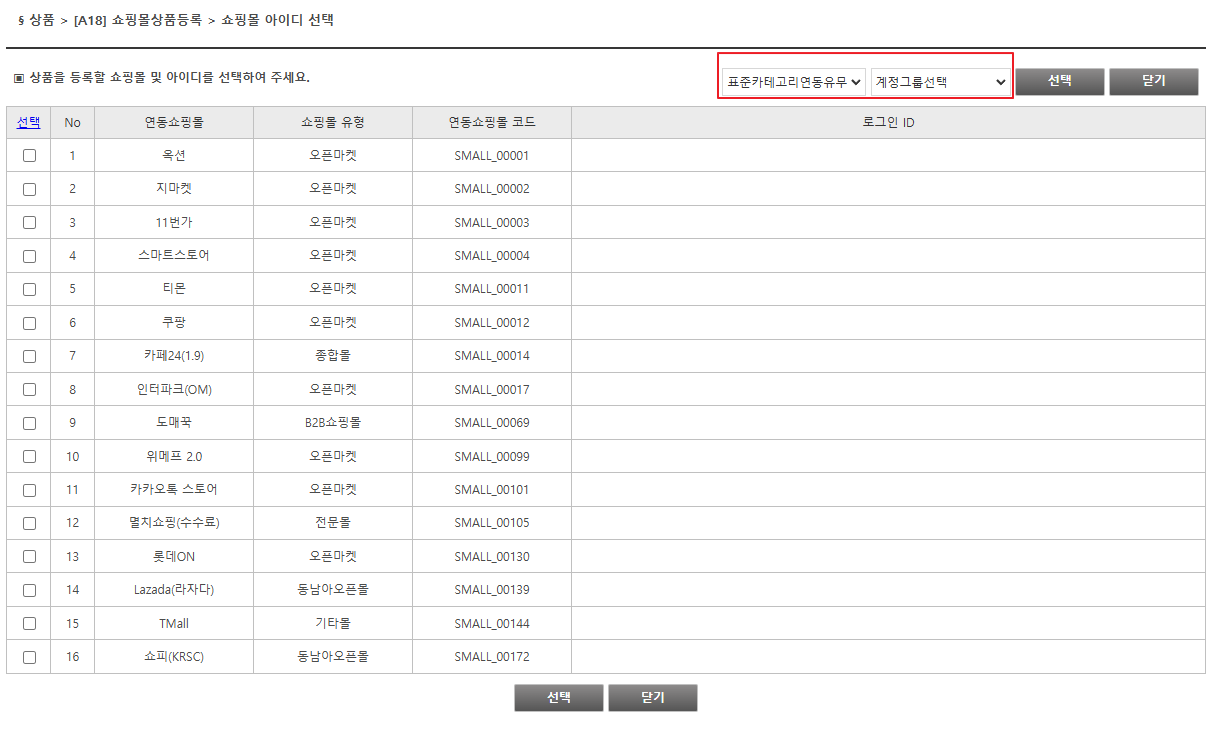Click the SMALL_00069 code cell
The width and height of the screenshot is (1230, 733).
coord(491,423)
